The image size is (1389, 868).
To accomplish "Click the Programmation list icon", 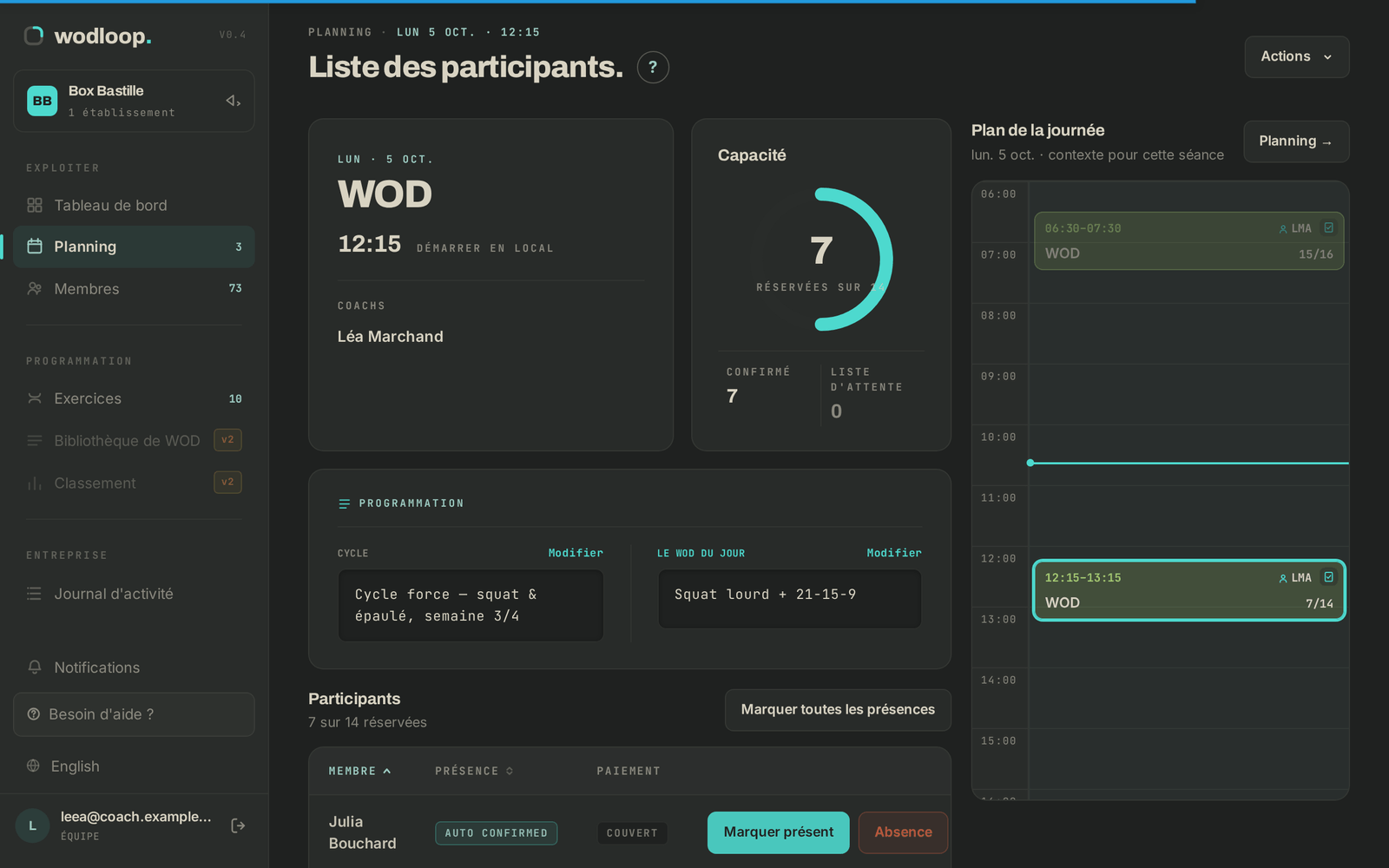I will point(344,503).
